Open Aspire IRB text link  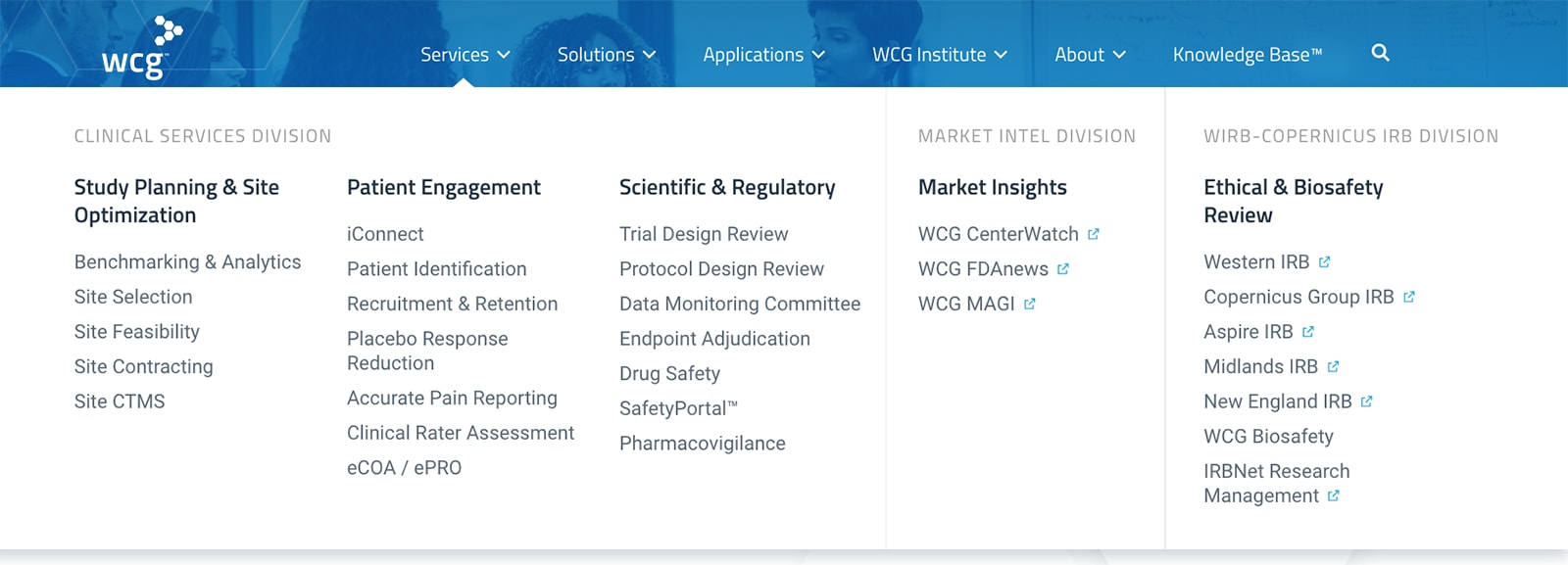point(1249,332)
